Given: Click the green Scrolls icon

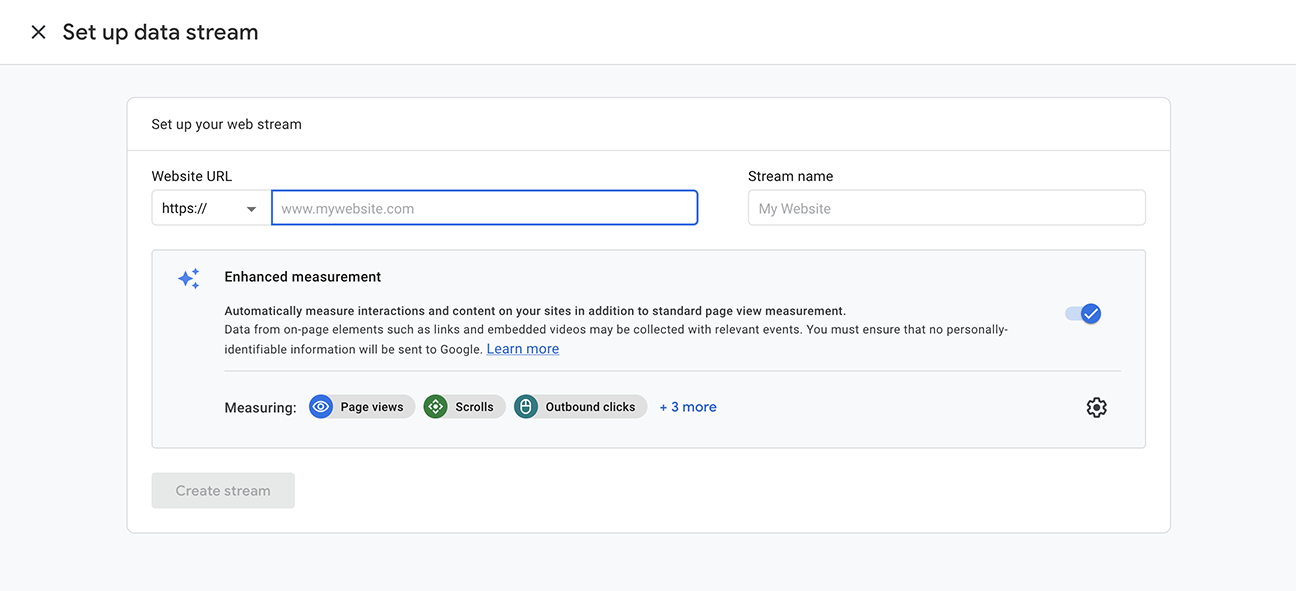Looking at the screenshot, I should point(435,407).
